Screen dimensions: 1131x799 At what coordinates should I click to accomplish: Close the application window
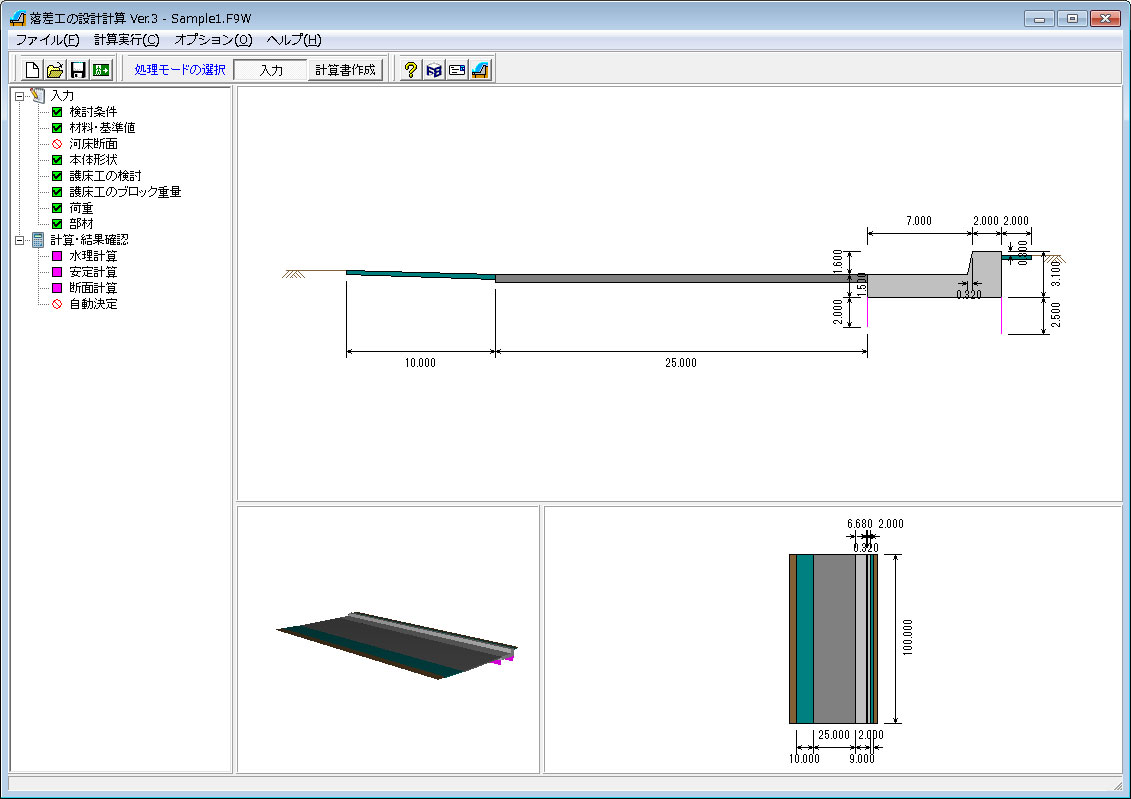[x=1105, y=19]
